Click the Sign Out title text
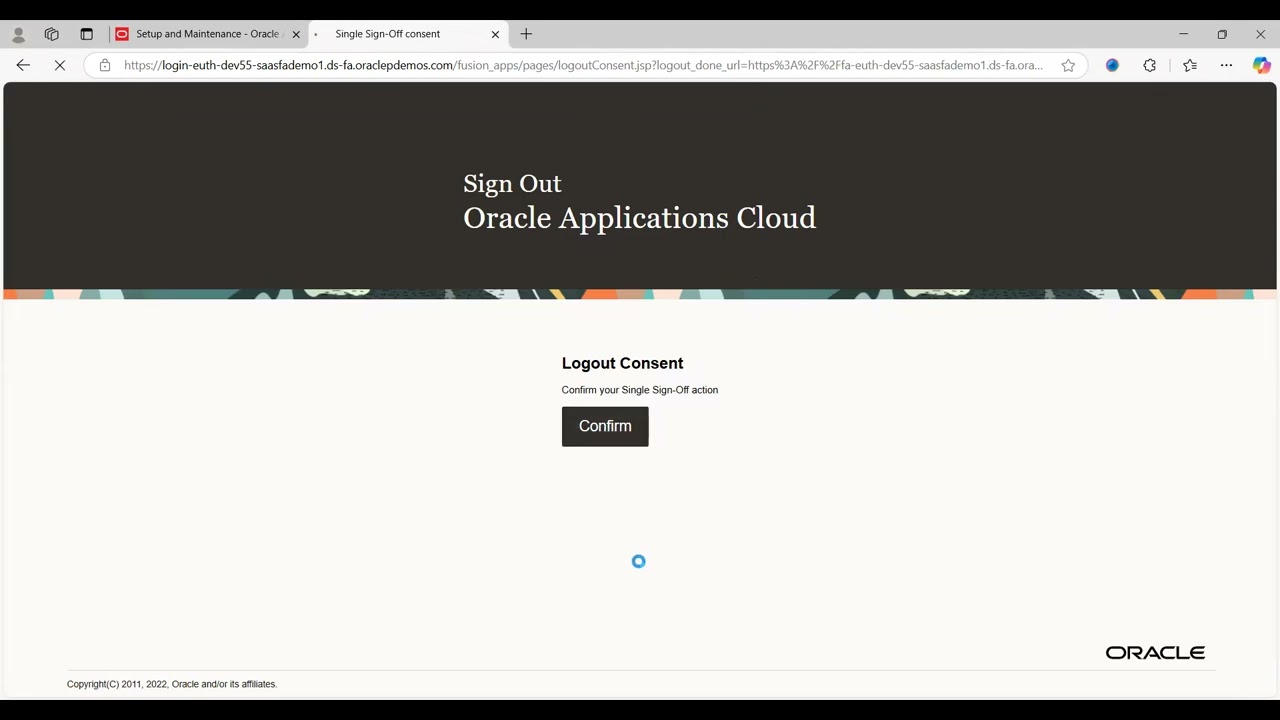This screenshot has height=720, width=1280. point(512,184)
